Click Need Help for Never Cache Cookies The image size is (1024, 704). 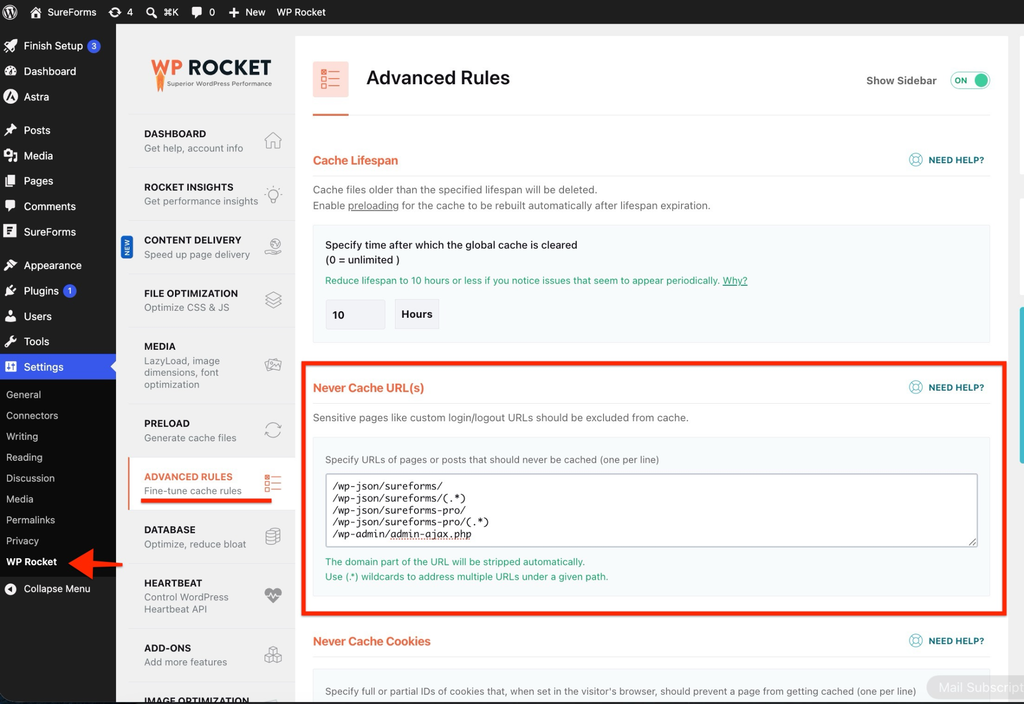[946, 641]
